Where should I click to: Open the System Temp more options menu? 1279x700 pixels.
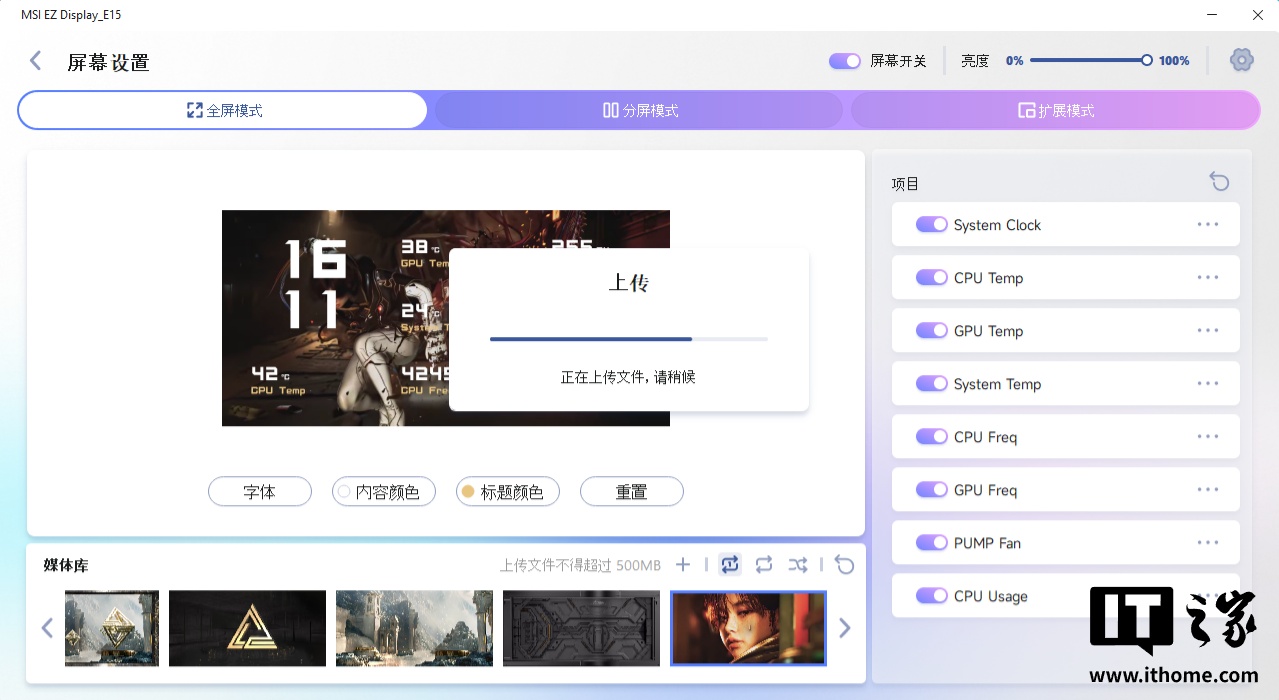click(x=1208, y=383)
